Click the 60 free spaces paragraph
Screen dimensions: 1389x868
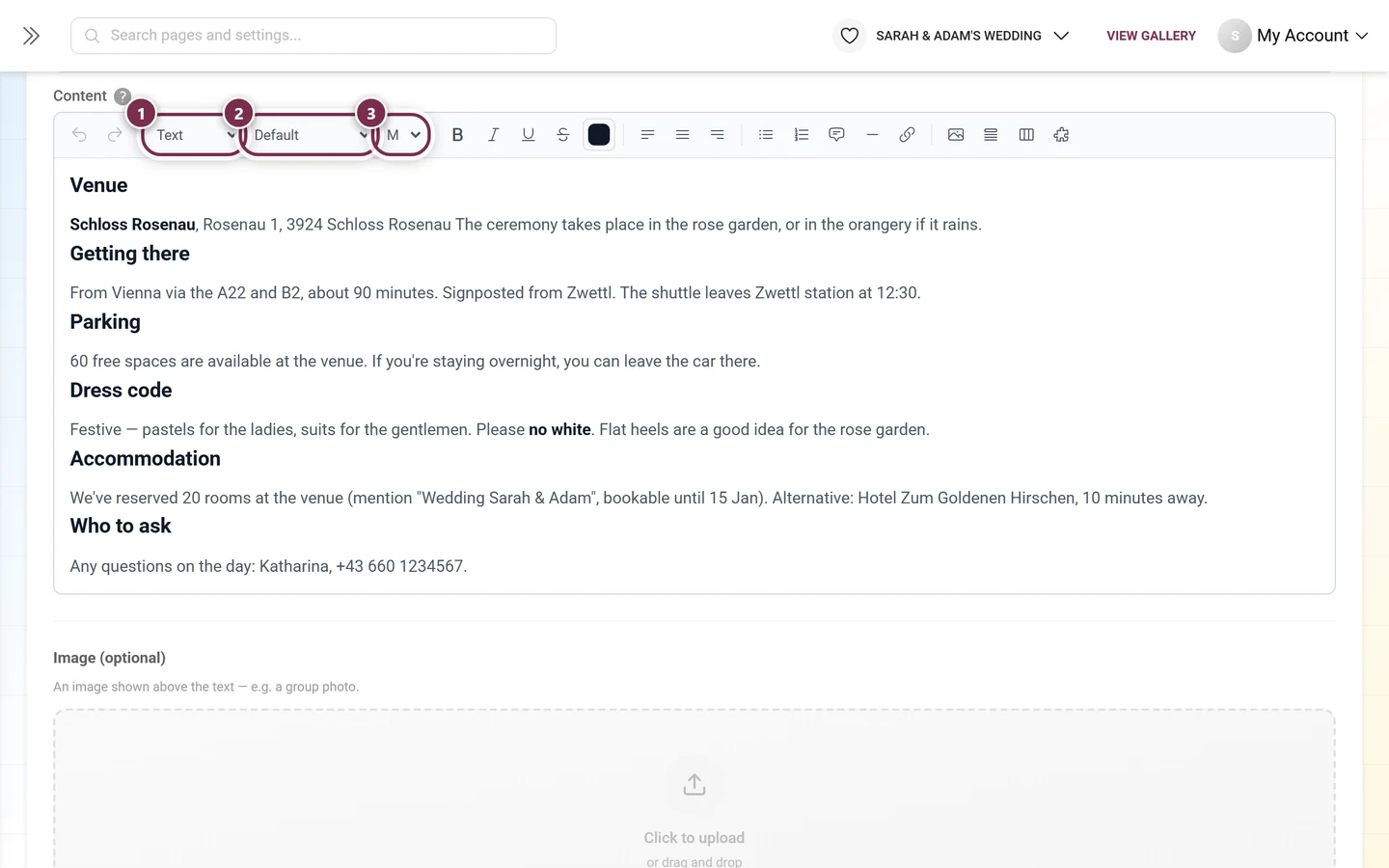pyautogui.click(x=415, y=362)
